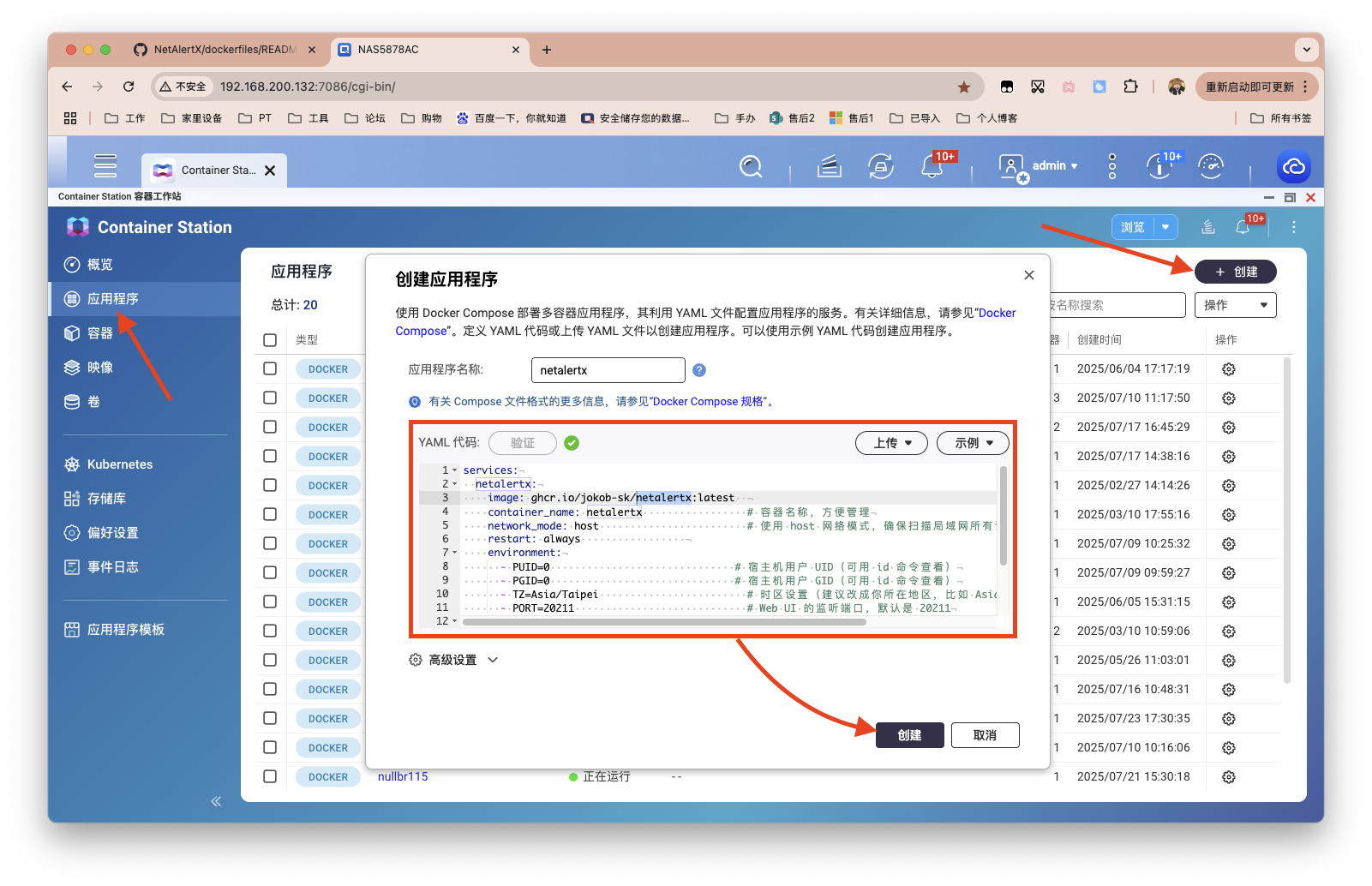Viewport: 1372px width, 886px height.
Task: Open QTS global search with the magnifier icon
Action: click(x=751, y=166)
